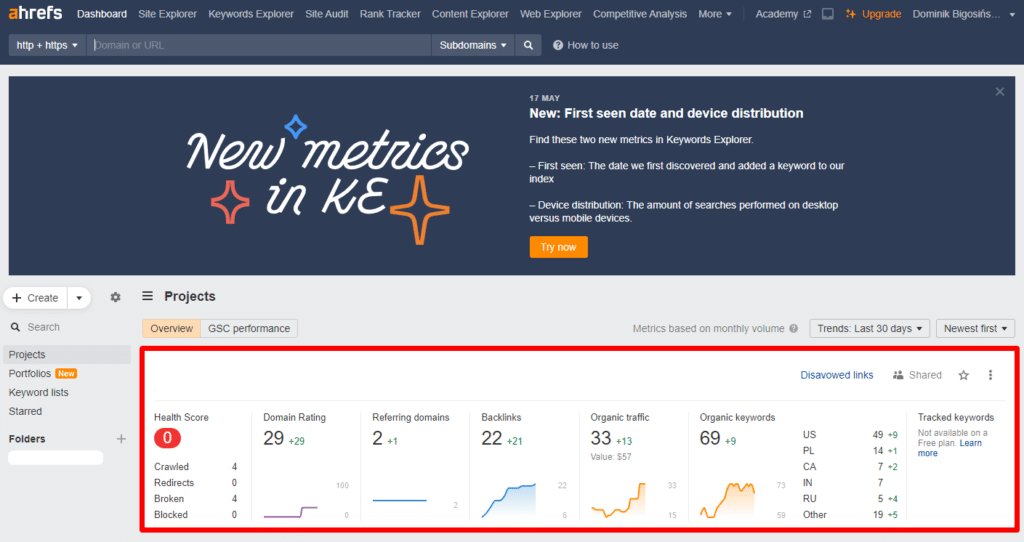Open Academy external link
Screen dimensions: 1024x542
[783, 14]
